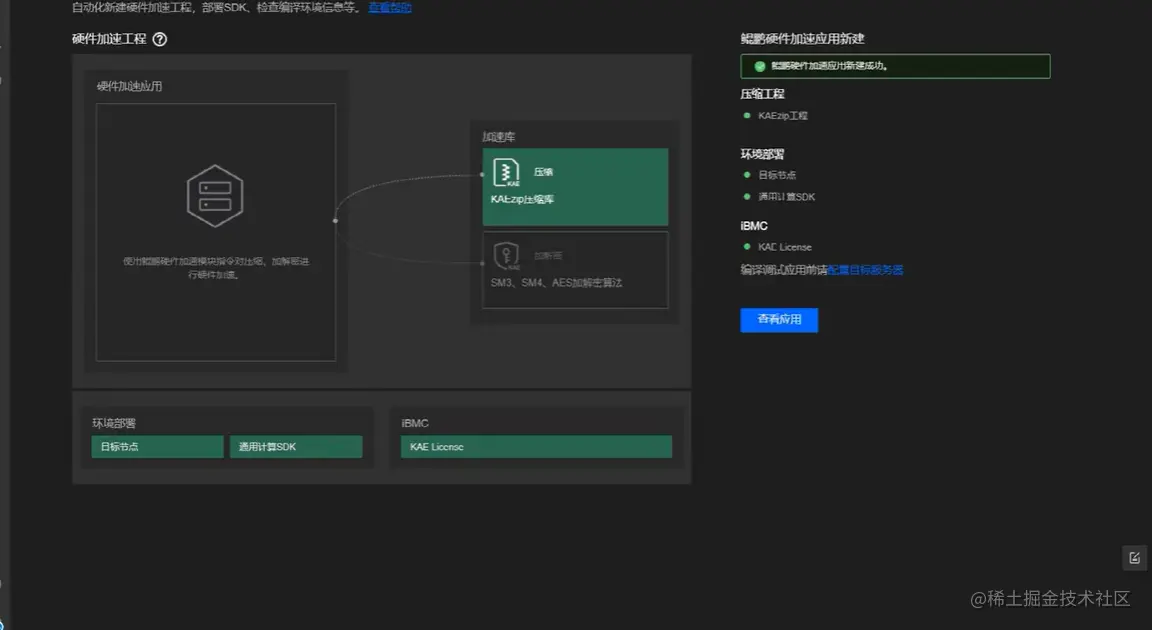Click the 鲲鹏硬件加速应用新建 heading

coord(802,39)
